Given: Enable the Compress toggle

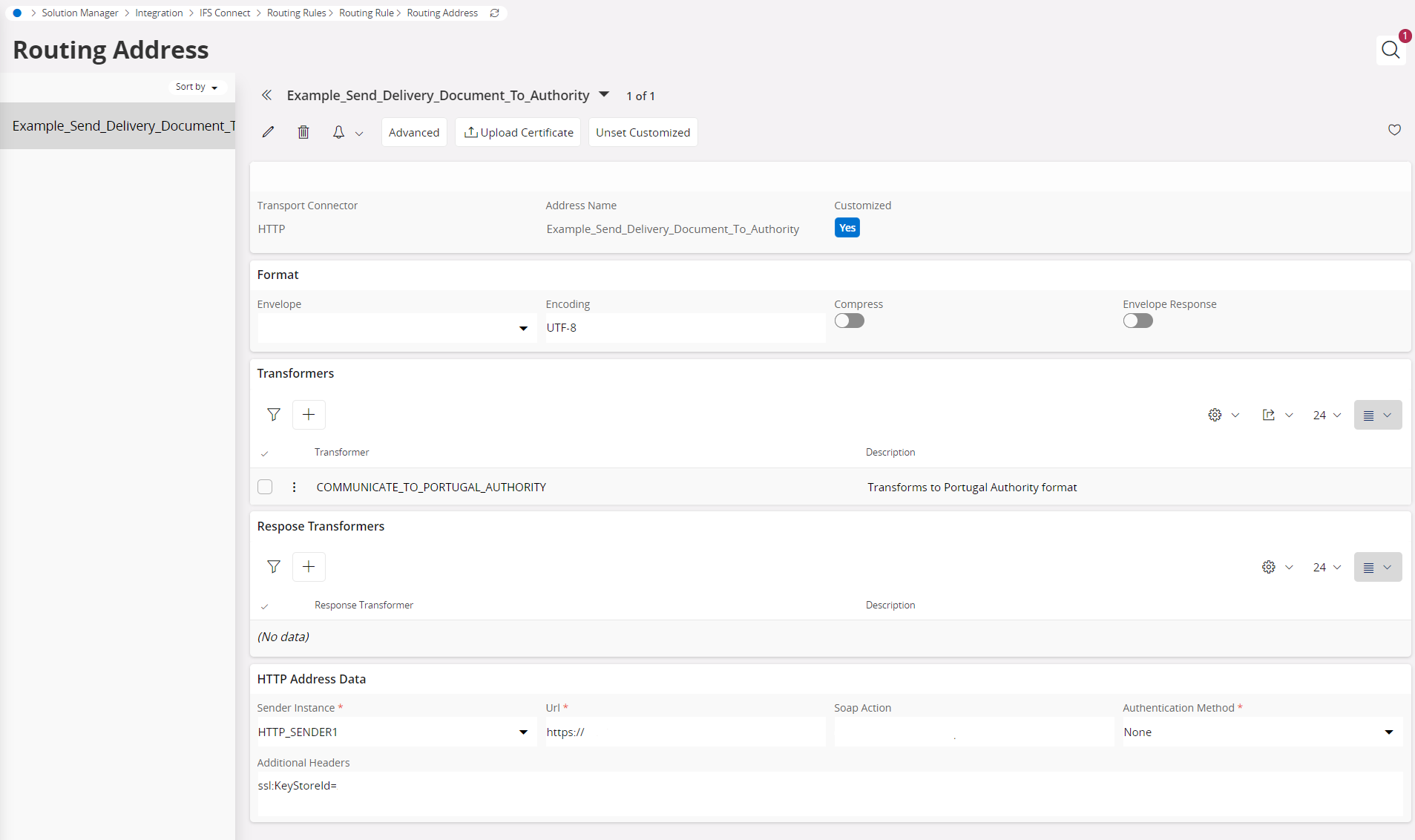Looking at the screenshot, I should point(849,321).
